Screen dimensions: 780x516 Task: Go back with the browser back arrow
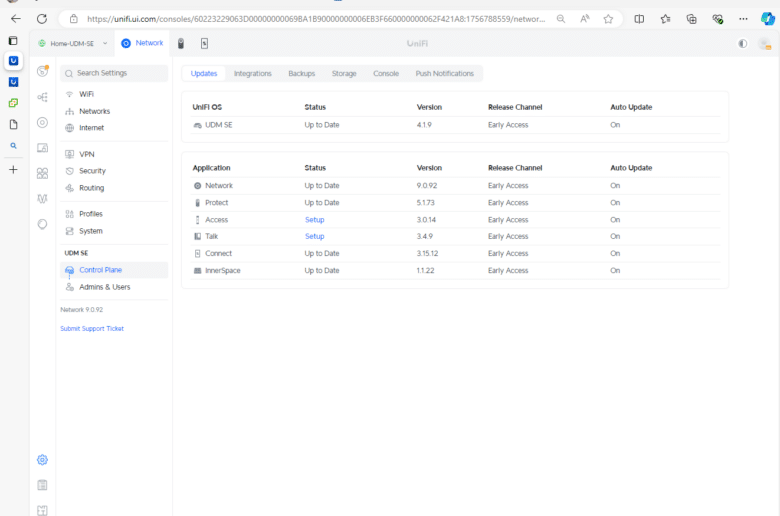click(16, 19)
